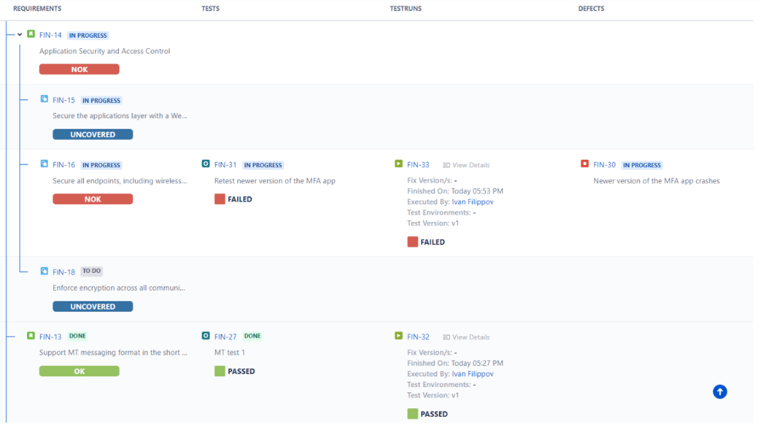Click the FIN-27 test type icon
This screenshot has height=430, width=772.
click(206, 336)
